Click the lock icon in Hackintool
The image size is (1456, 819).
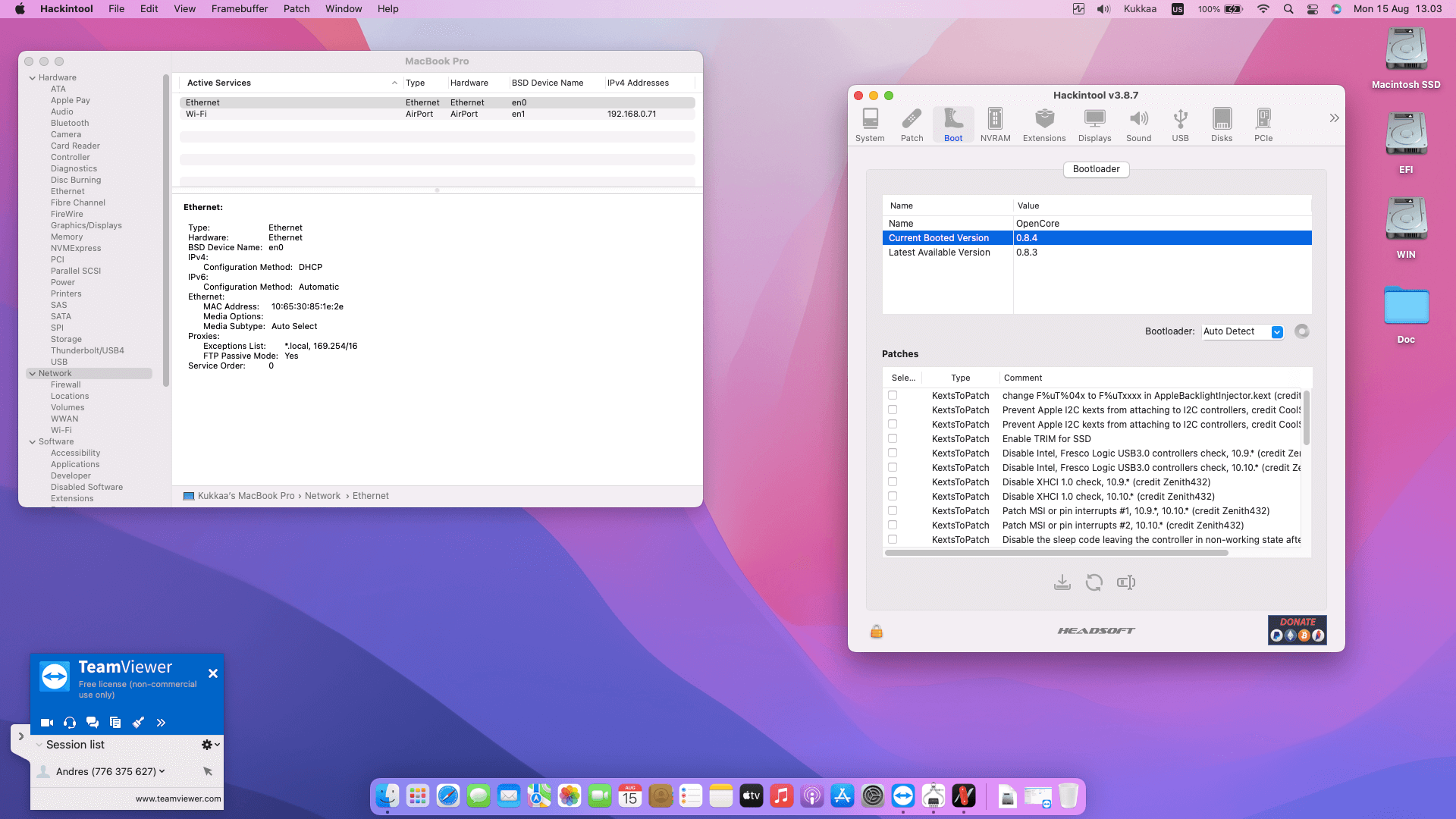[x=876, y=632]
